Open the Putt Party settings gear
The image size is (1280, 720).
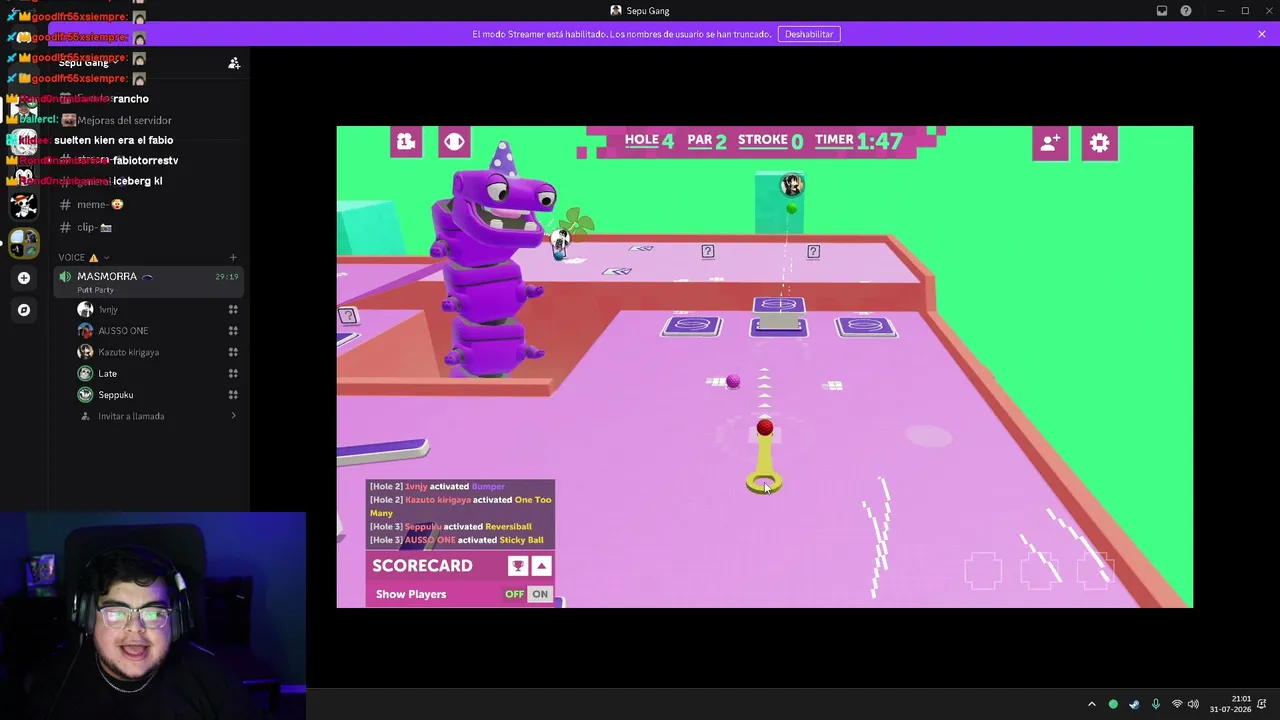pyautogui.click(x=1099, y=143)
